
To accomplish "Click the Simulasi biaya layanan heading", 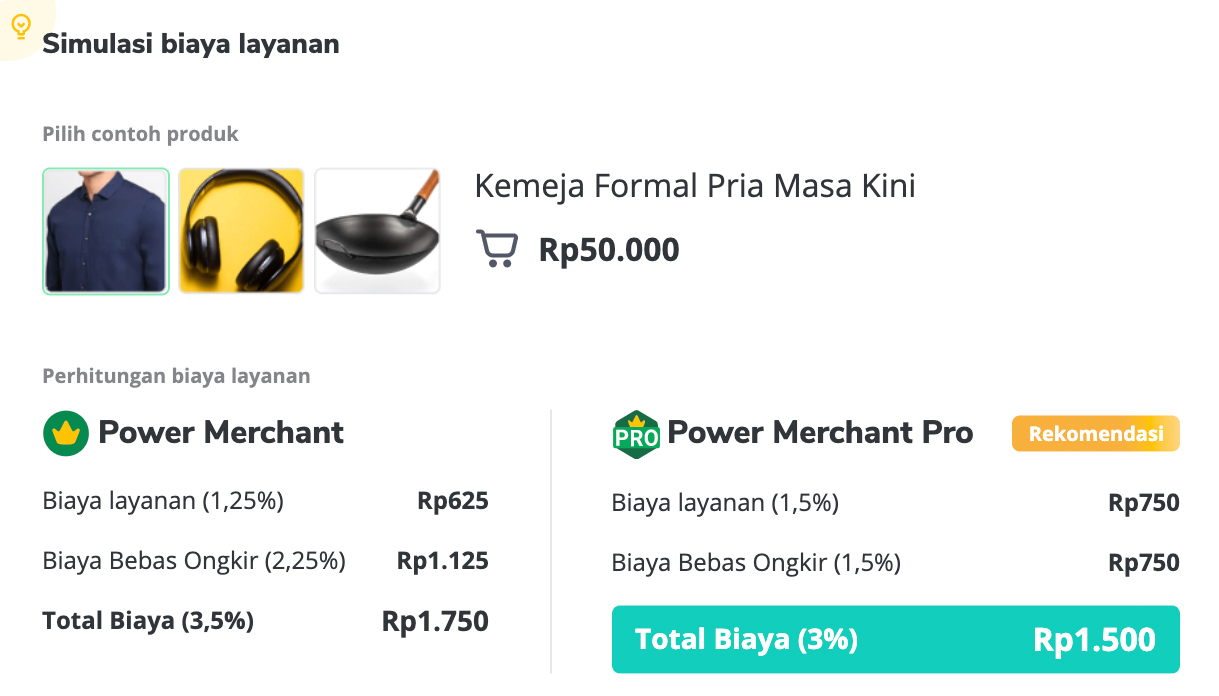I will (191, 44).
